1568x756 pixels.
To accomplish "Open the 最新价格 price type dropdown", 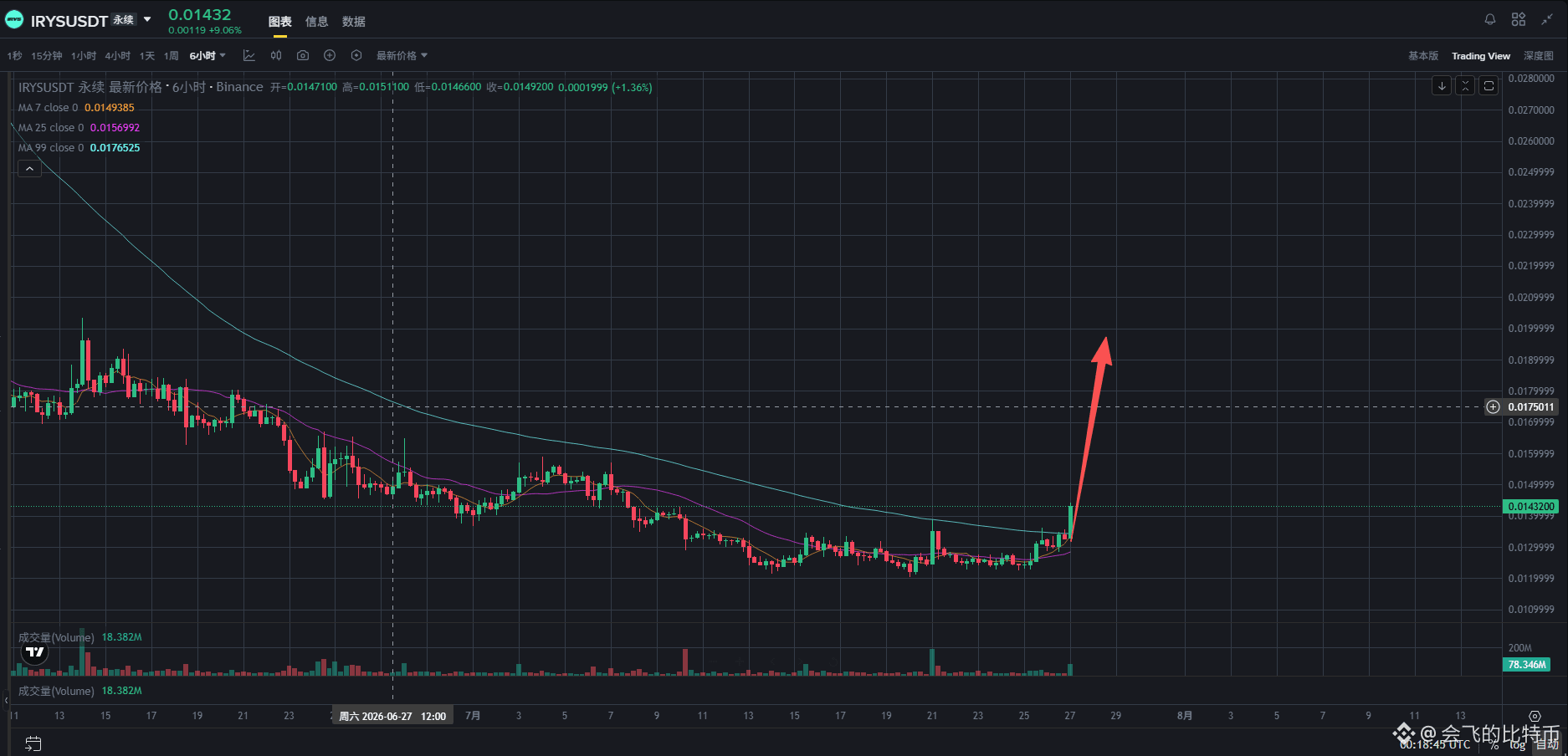I will coord(402,56).
